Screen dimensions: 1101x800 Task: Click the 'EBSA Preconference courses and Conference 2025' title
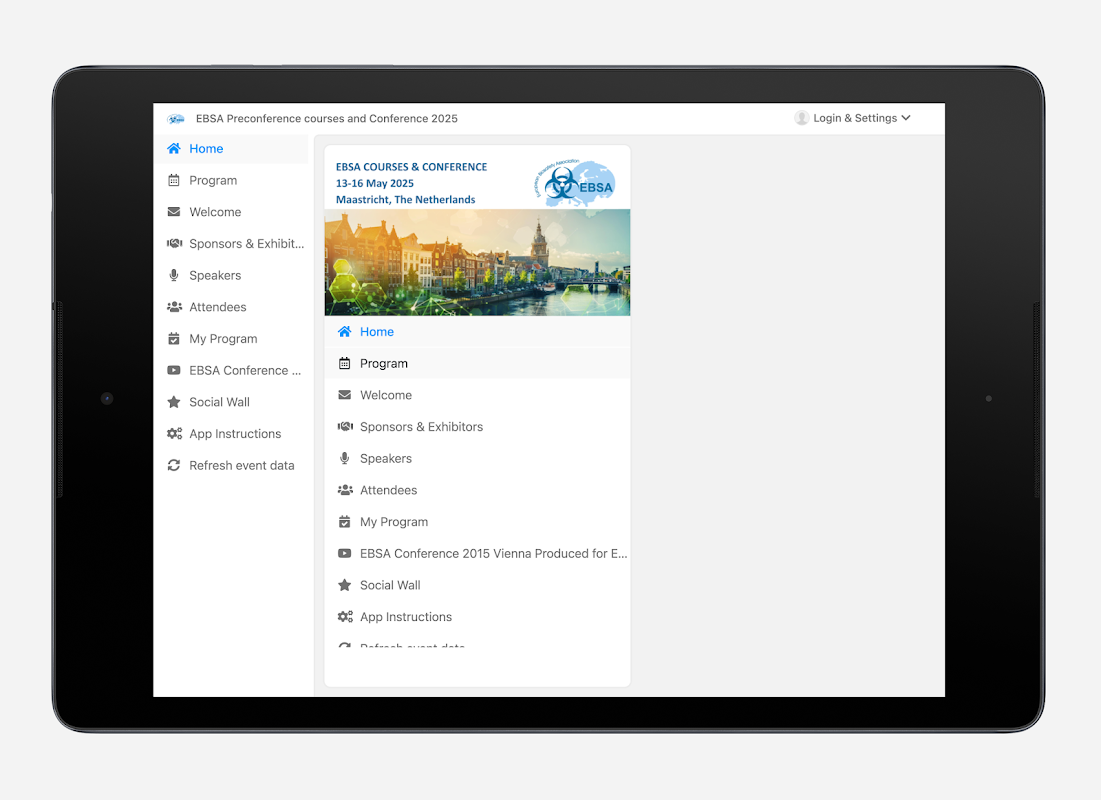click(327, 119)
